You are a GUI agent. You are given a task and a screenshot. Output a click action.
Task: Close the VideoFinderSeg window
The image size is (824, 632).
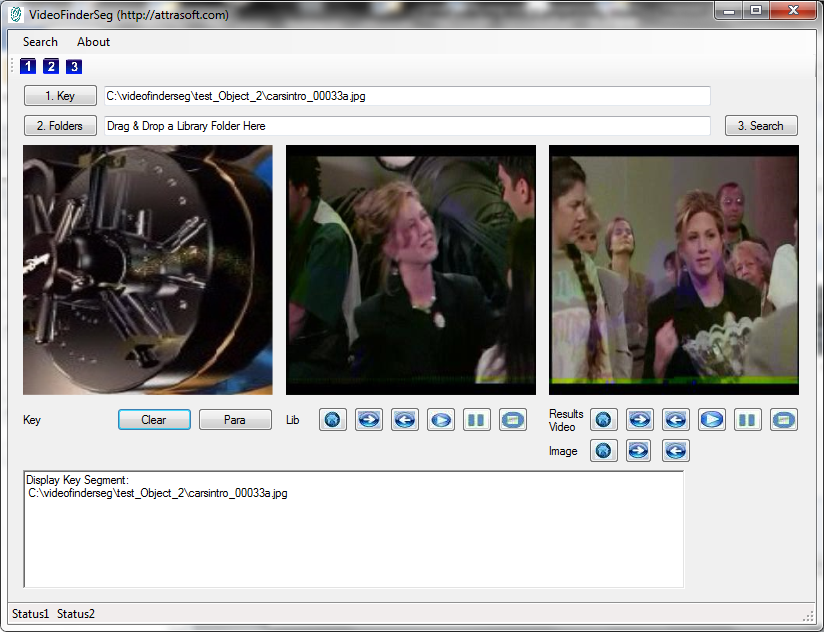pos(793,11)
